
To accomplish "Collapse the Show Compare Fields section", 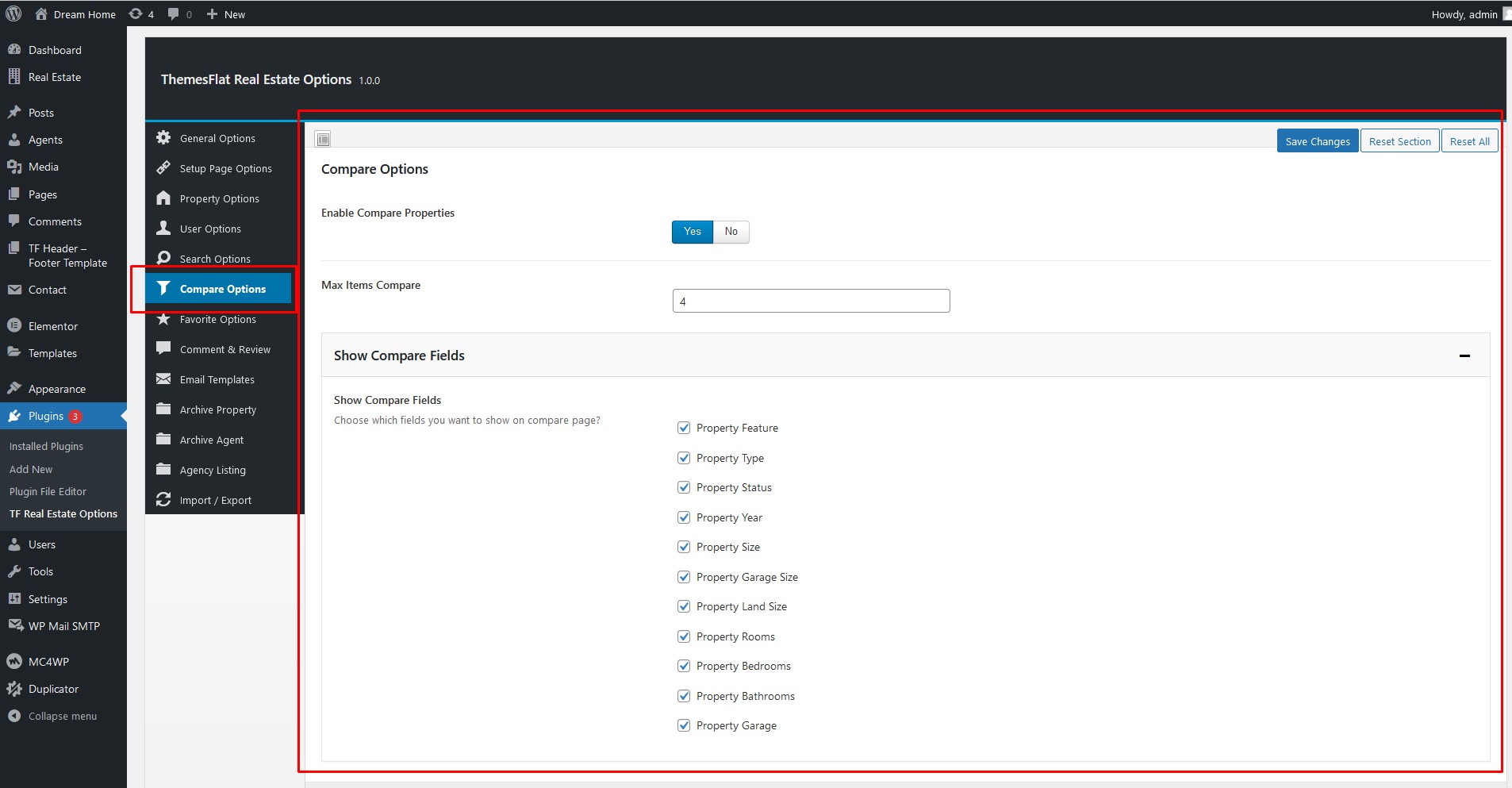I will (1464, 356).
